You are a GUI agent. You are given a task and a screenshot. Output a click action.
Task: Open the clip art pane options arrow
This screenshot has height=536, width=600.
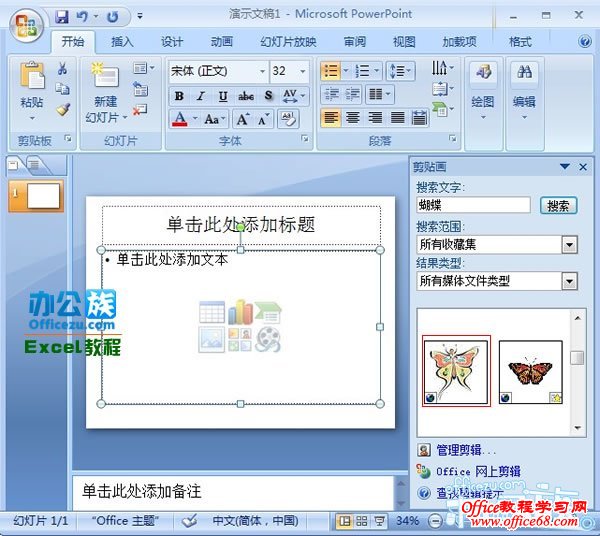coord(564,166)
